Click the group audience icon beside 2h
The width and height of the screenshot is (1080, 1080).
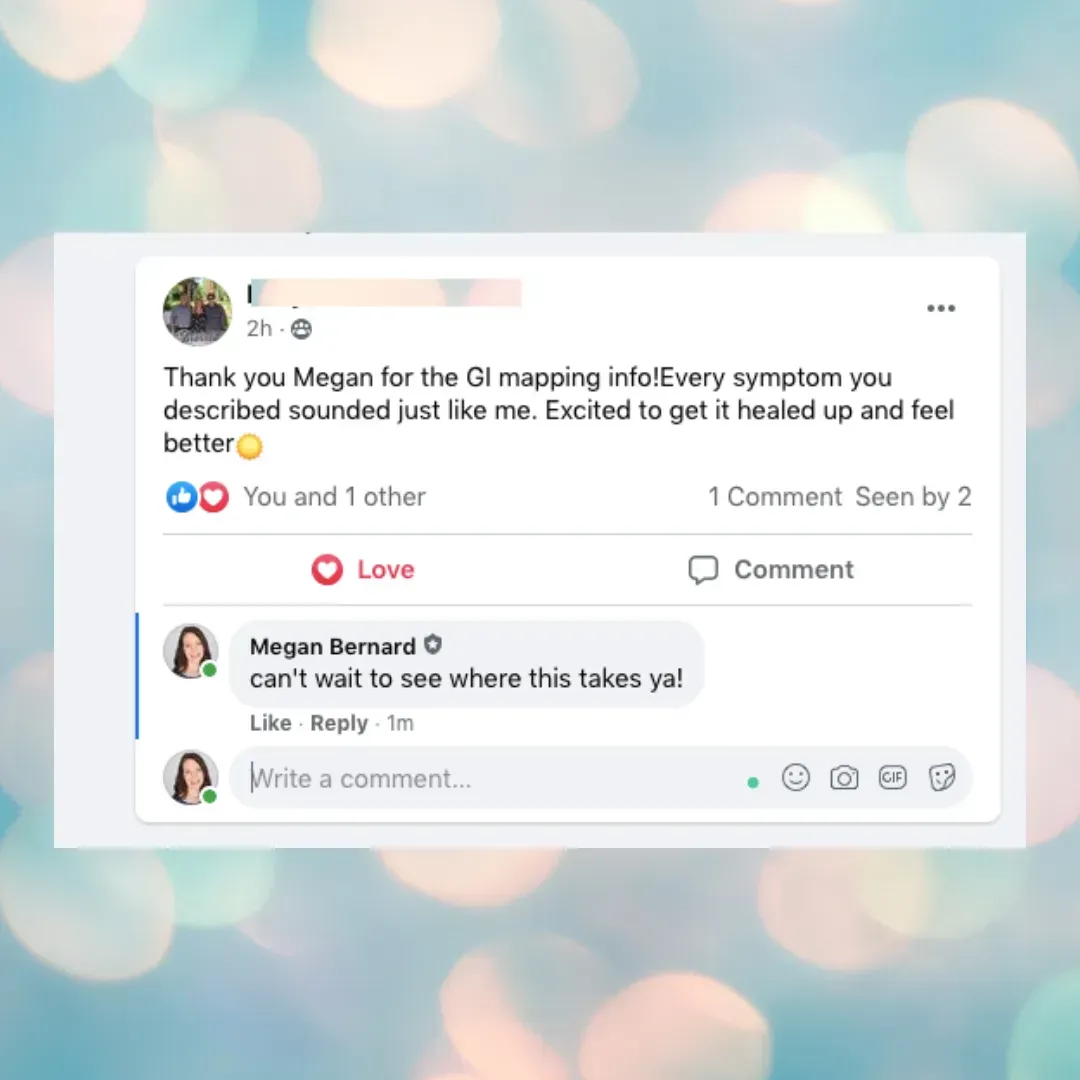301,329
